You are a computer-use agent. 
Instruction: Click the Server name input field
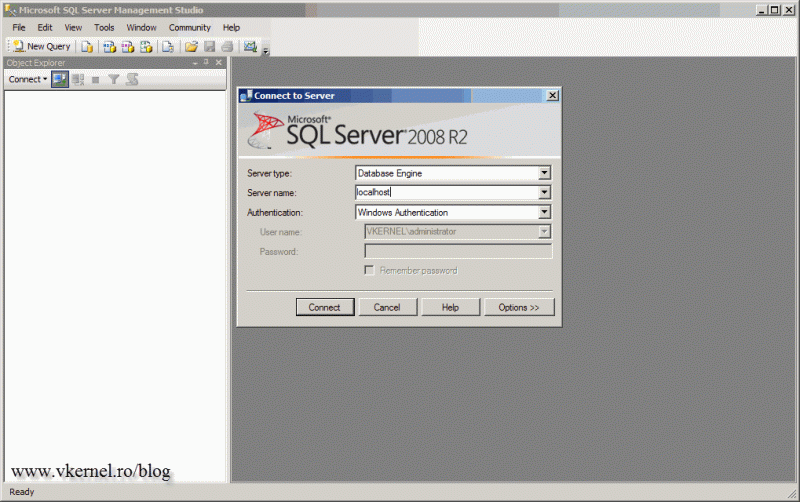click(x=447, y=192)
